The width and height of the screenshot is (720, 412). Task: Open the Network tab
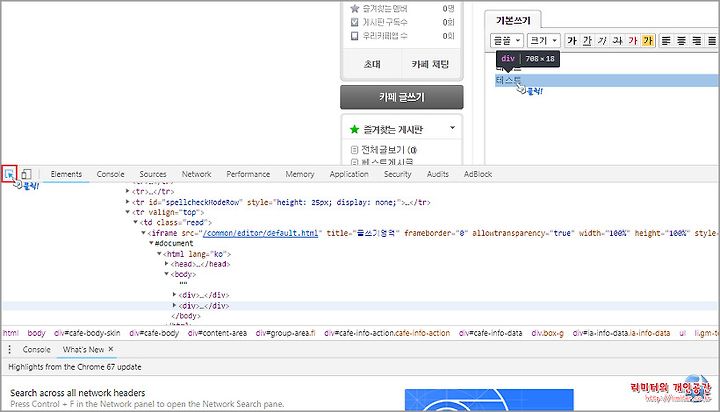197,174
